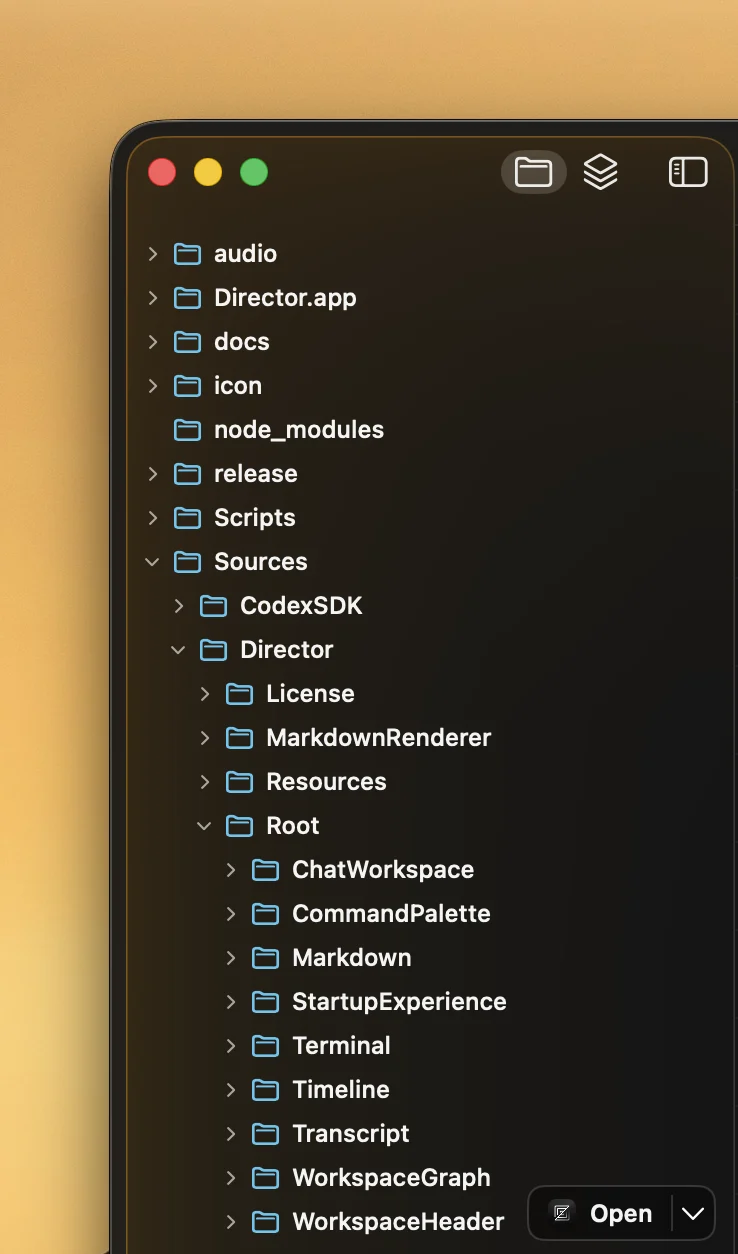Expand the Transcript folder chevron
738x1254 pixels.
pos(231,1134)
